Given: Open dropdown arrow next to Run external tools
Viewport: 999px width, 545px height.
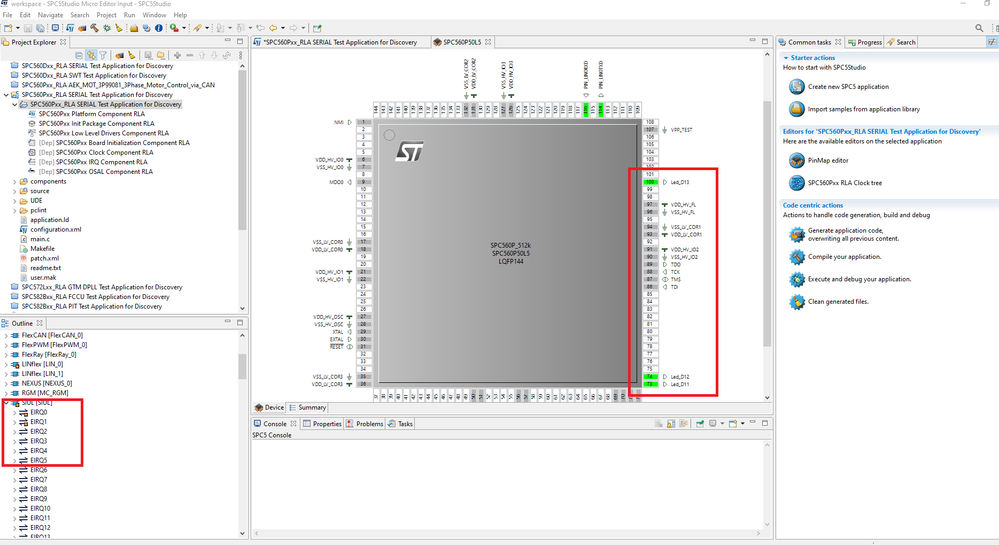Looking at the screenshot, I should tap(184, 28).
